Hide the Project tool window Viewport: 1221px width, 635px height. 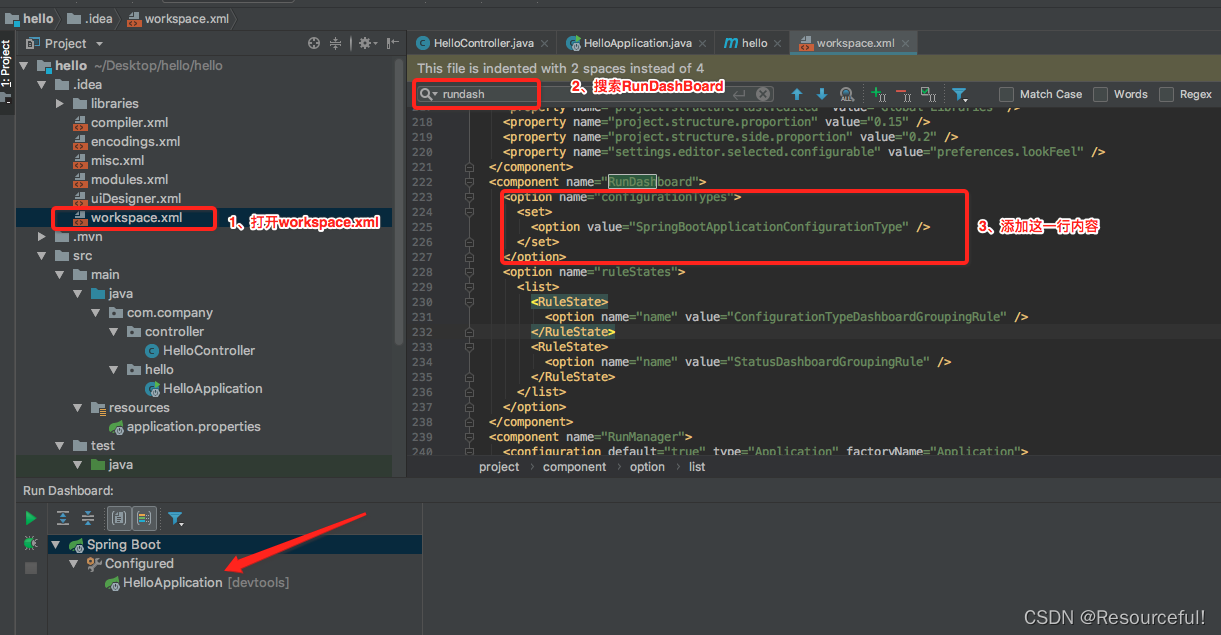(393, 43)
